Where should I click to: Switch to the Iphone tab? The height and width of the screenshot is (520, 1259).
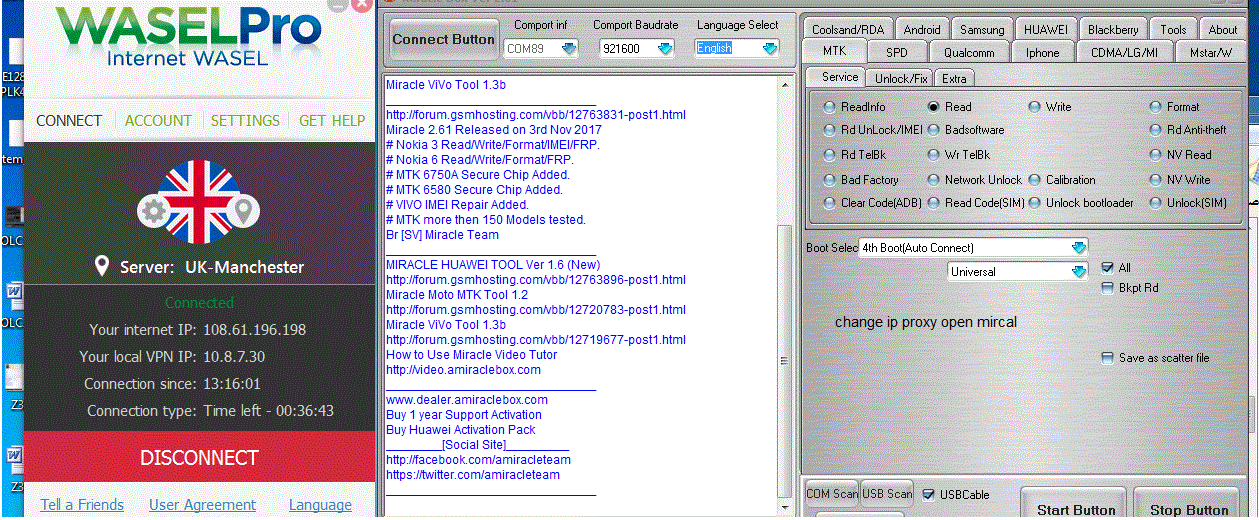pyautogui.click(x=1043, y=52)
